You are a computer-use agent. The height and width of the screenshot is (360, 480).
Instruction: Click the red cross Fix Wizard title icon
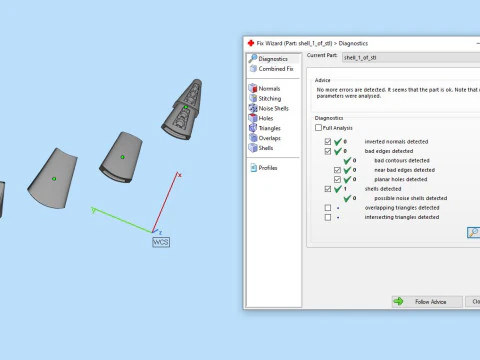(251, 43)
